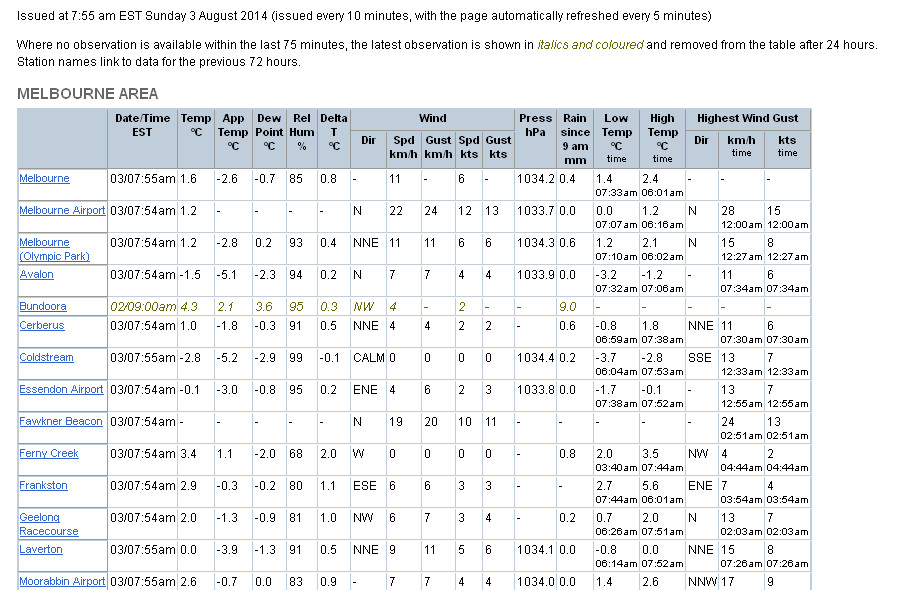This screenshot has width=898, height=590.
Task: Click the Date/Time EST column header
Action: 142,125
